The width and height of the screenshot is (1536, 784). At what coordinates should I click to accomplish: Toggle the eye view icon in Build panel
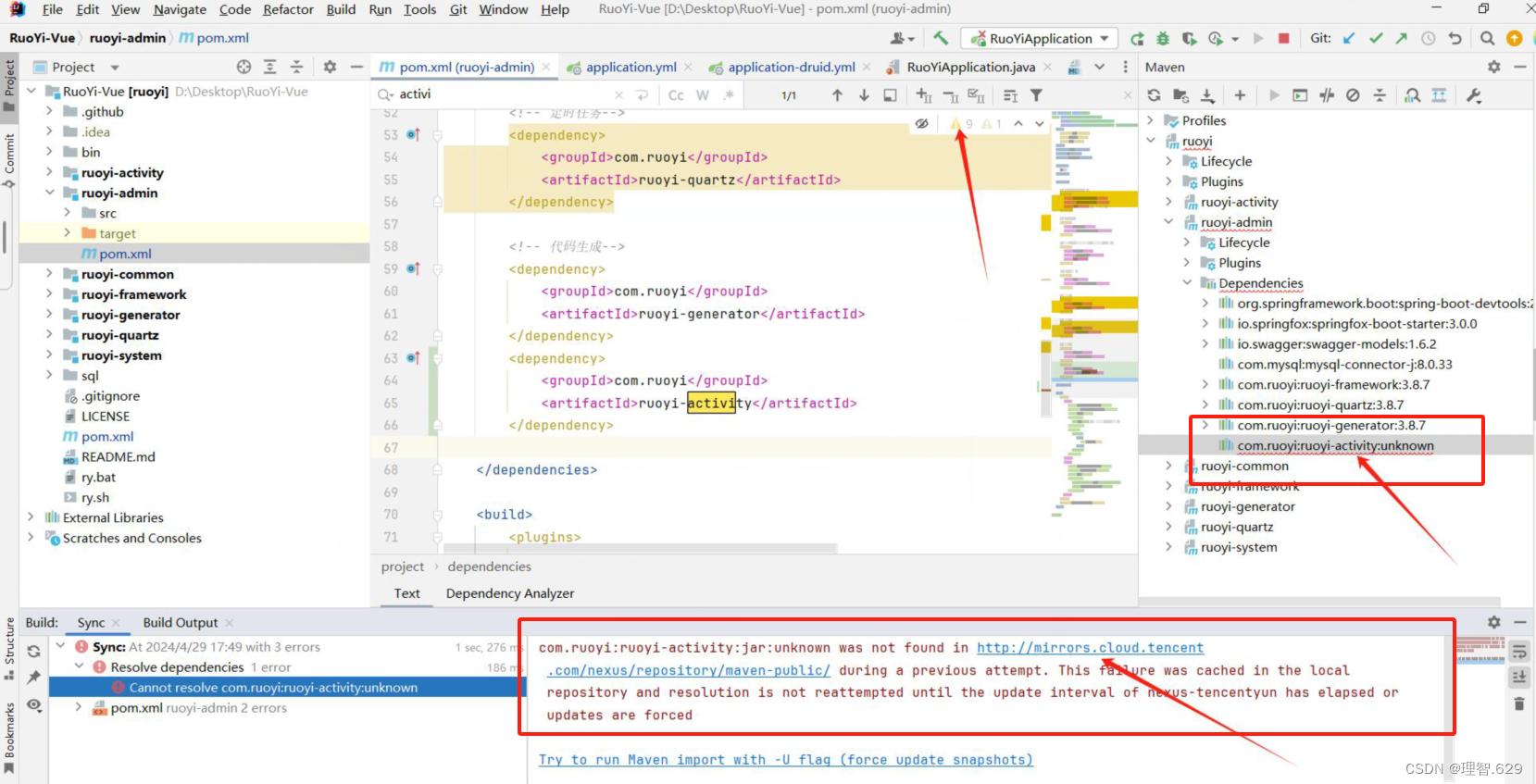(x=33, y=705)
